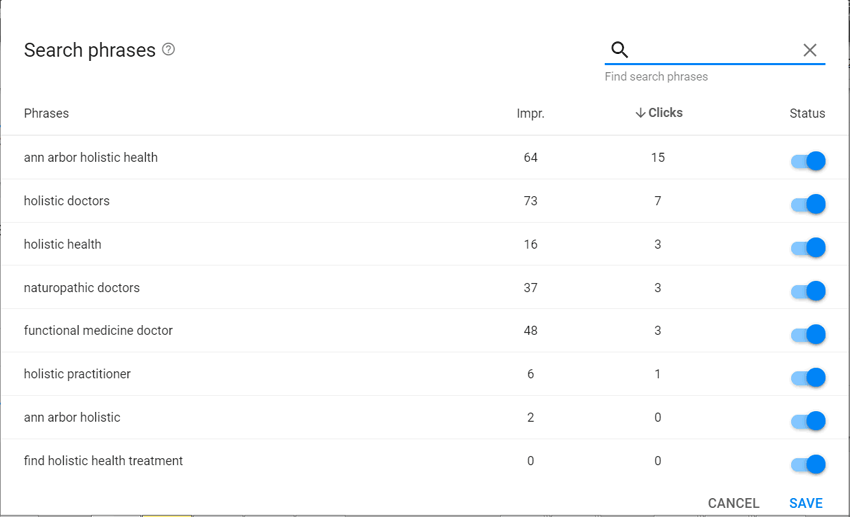
Task: Select the phrase 'holistic practitioner'
Action: pyautogui.click(x=77, y=374)
